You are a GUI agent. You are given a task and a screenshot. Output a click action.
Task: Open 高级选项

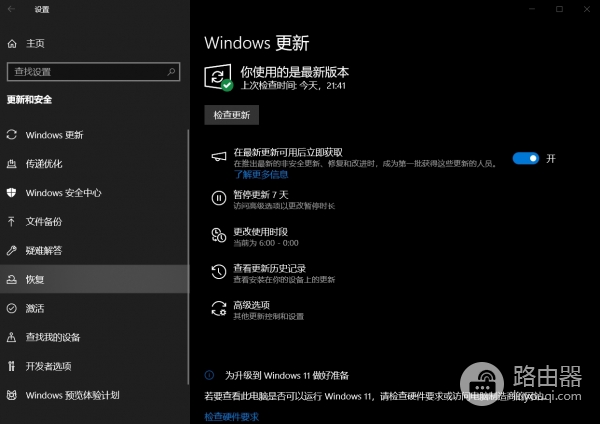pos(251,305)
